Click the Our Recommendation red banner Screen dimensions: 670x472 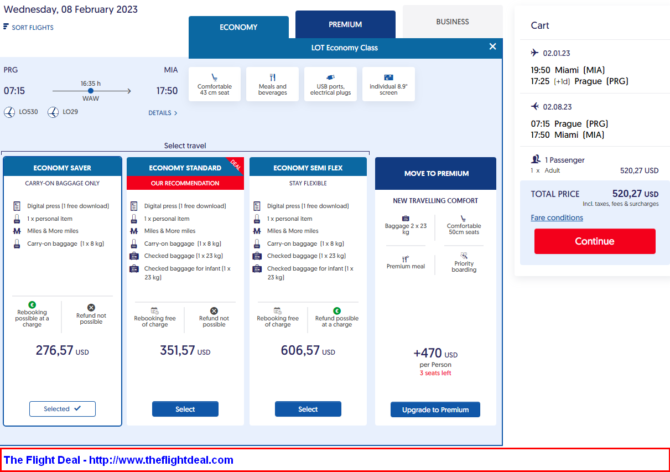coord(185,183)
